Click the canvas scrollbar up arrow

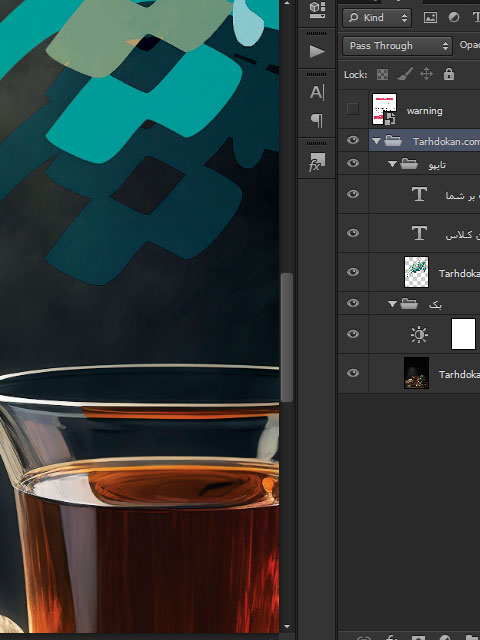[x=287, y=3]
